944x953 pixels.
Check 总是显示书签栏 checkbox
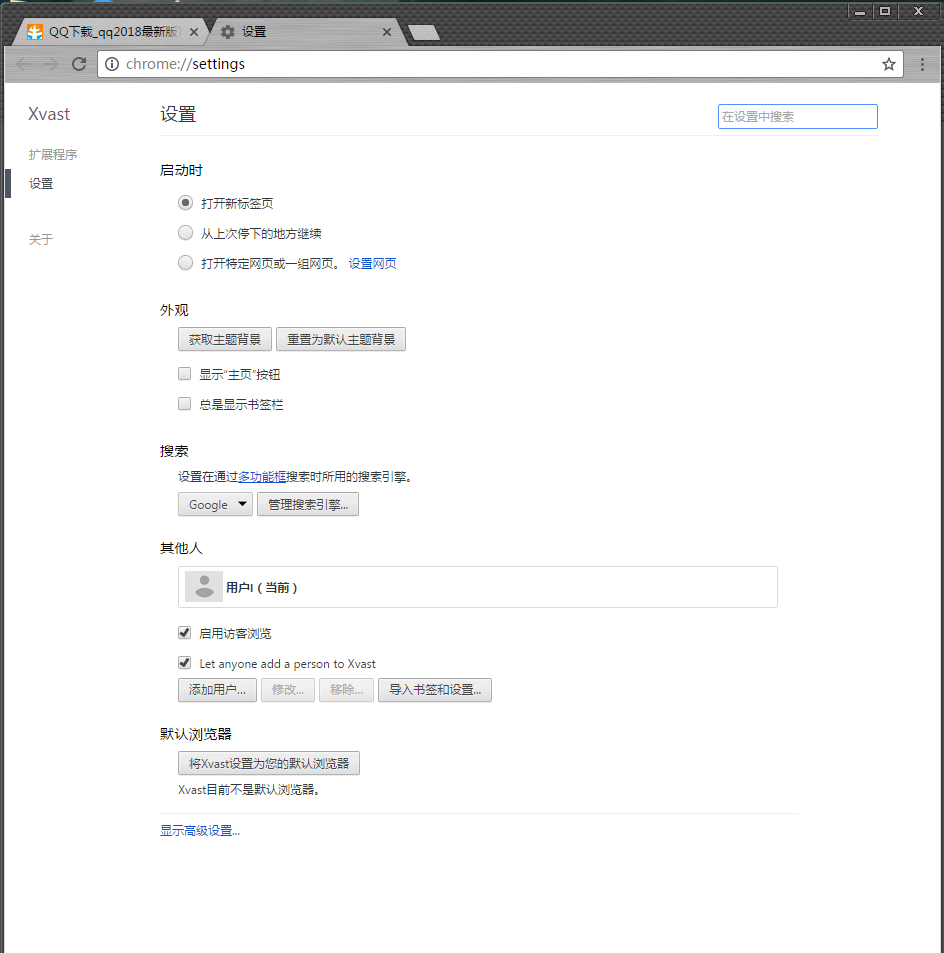(x=184, y=404)
